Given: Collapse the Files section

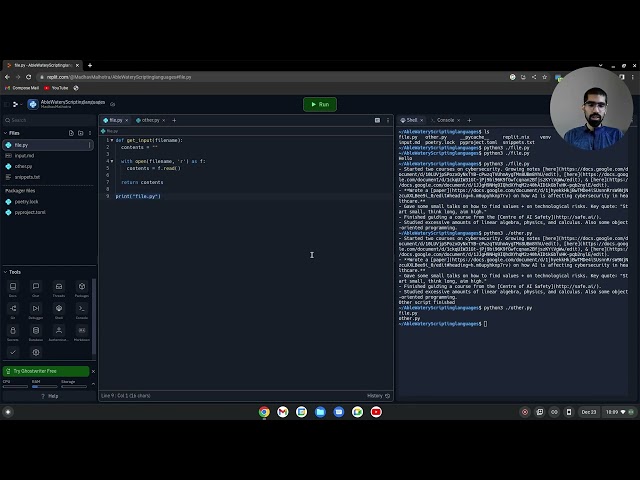Looking at the screenshot, I should [x=6, y=133].
